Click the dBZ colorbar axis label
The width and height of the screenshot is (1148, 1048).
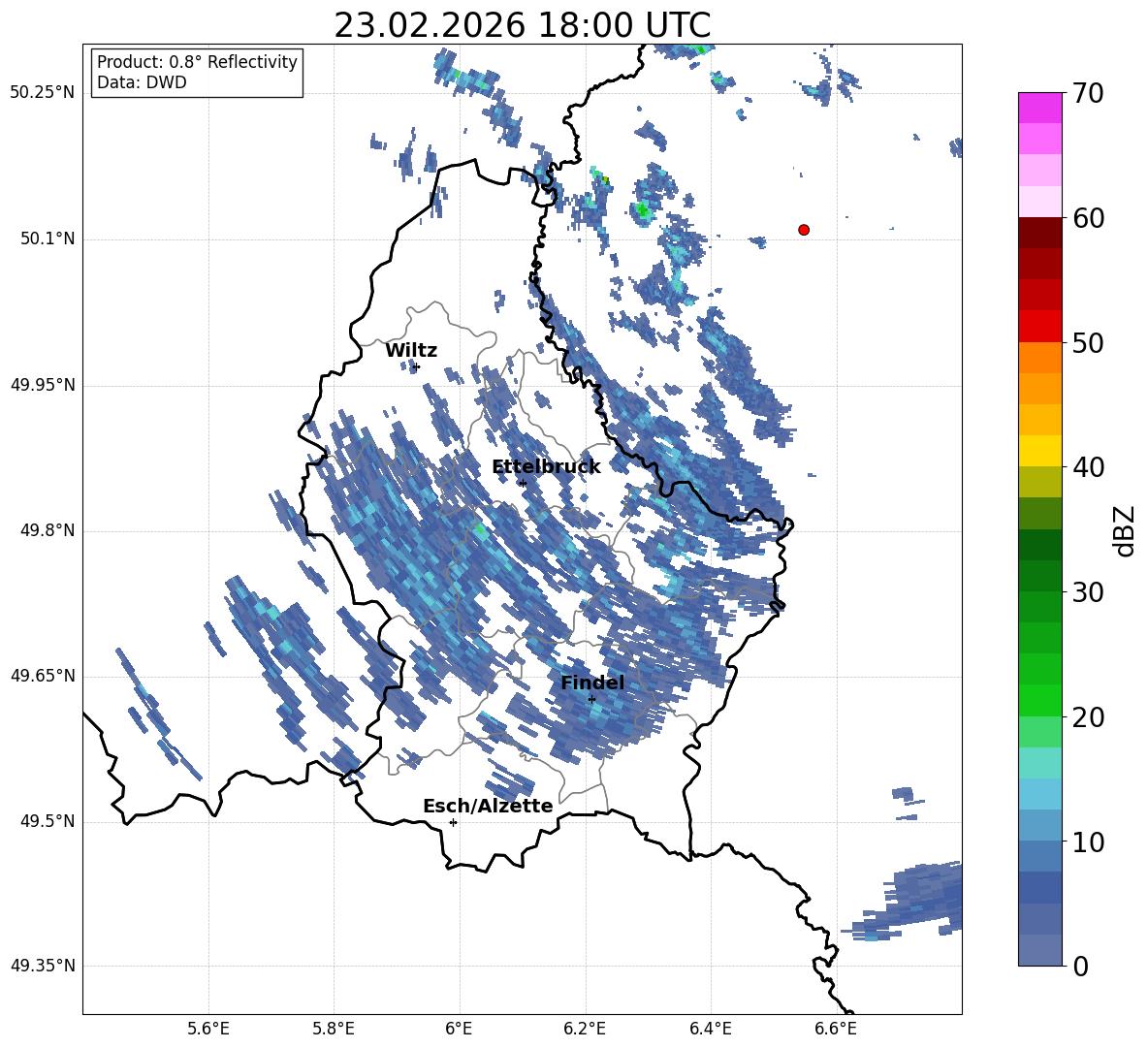pos(1124,530)
